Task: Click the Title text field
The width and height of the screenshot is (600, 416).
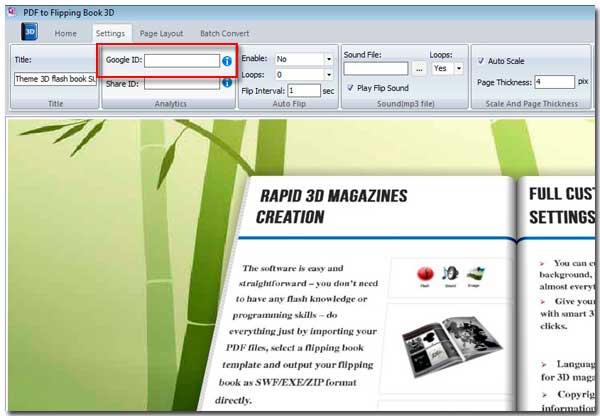Action: pos(55,79)
